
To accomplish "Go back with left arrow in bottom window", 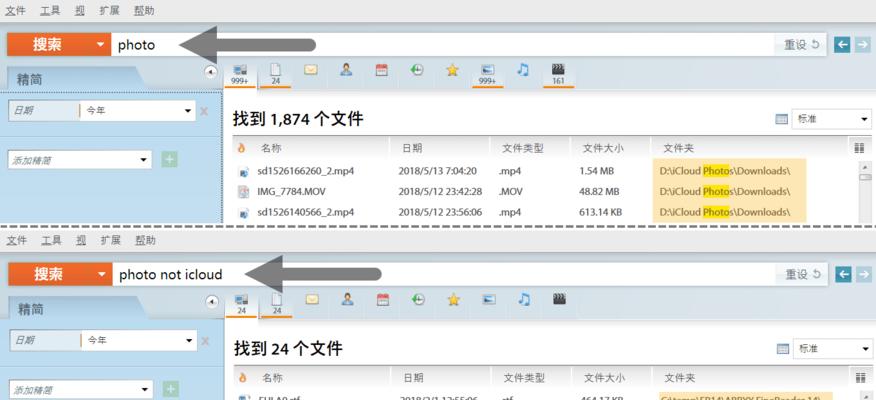I will click(843, 274).
